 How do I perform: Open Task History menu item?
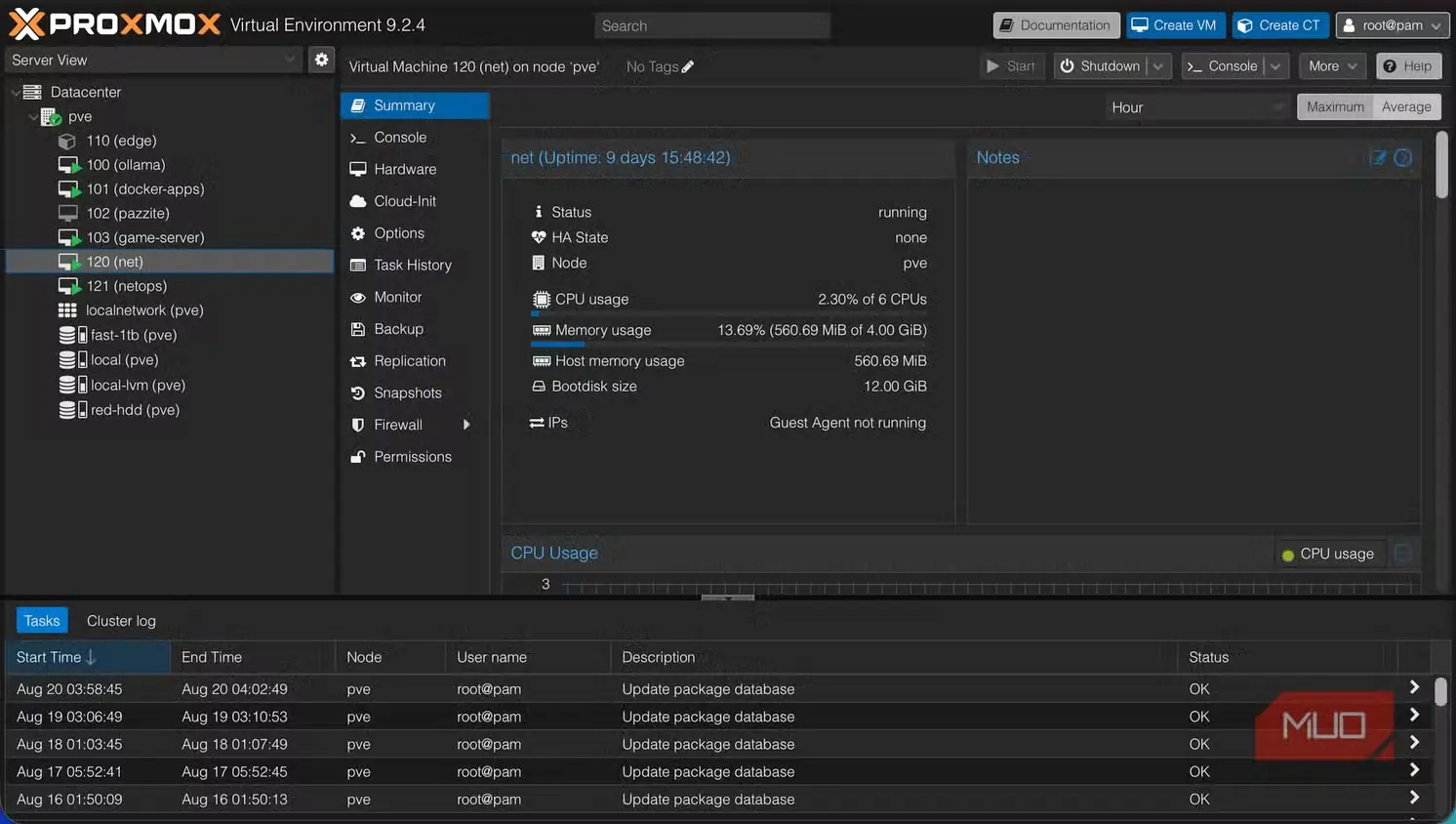pos(415,265)
